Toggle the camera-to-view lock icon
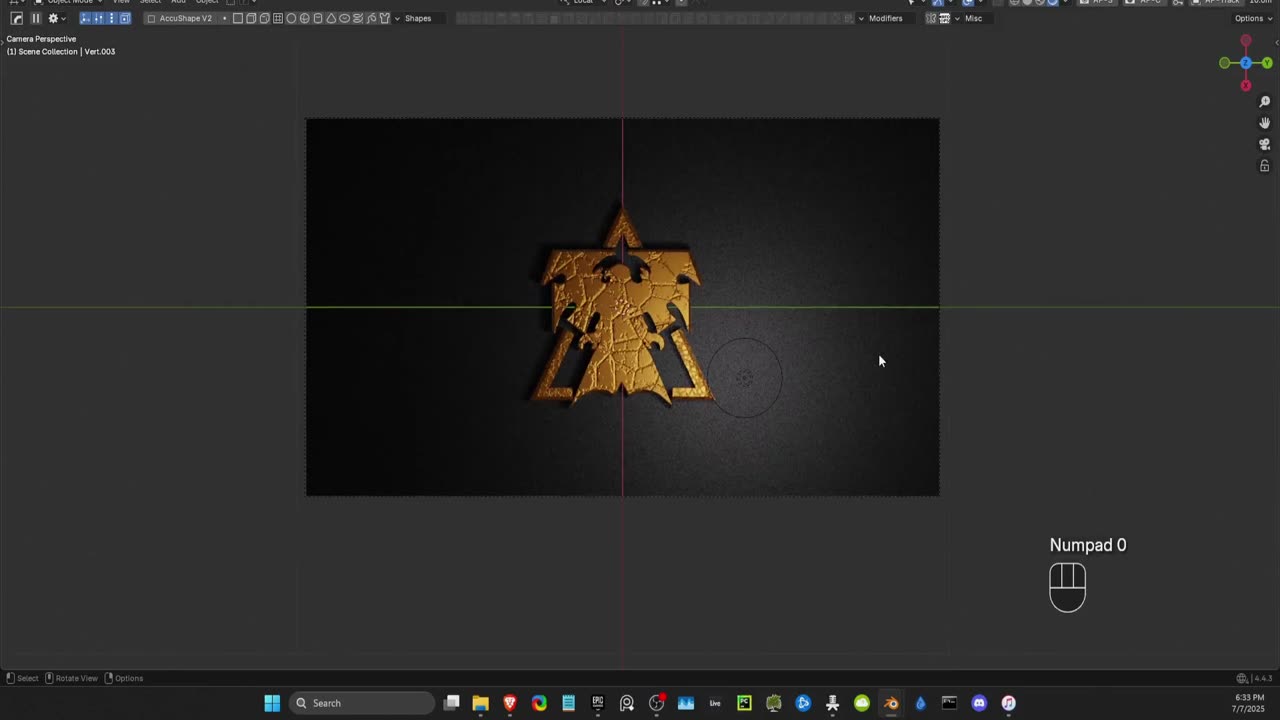The height and width of the screenshot is (720, 1280). tap(1264, 166)
